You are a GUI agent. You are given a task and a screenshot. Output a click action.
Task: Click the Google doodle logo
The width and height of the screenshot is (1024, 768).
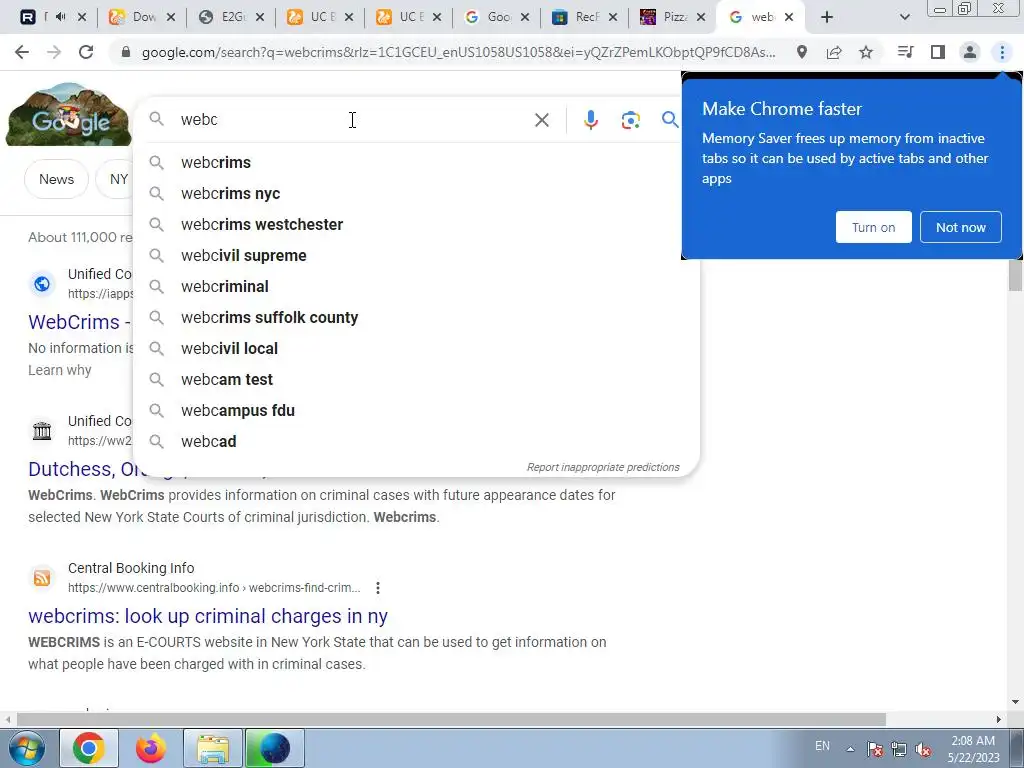[x=69, y=114]
